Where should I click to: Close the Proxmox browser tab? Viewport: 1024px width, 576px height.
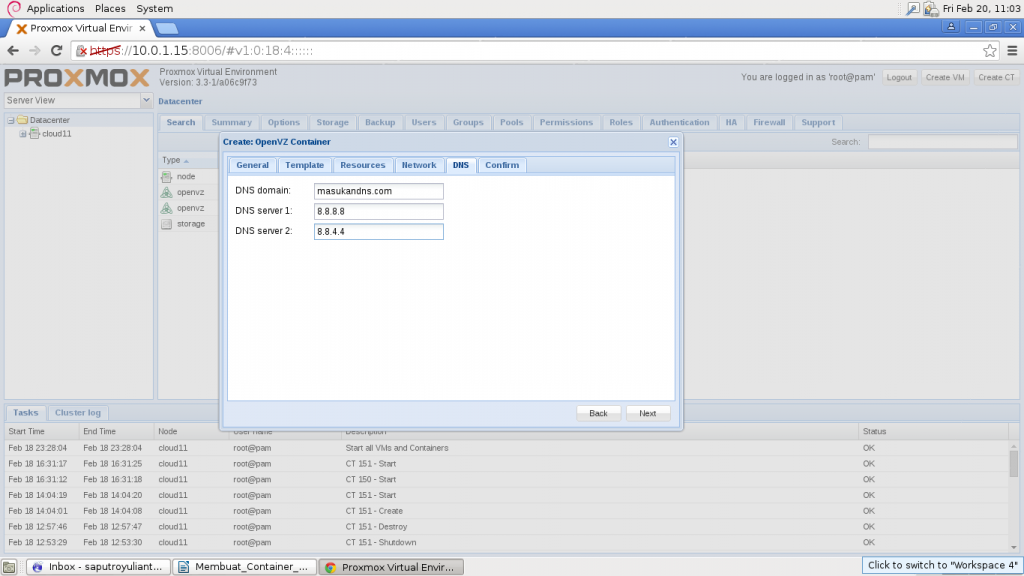coord(142,28)
